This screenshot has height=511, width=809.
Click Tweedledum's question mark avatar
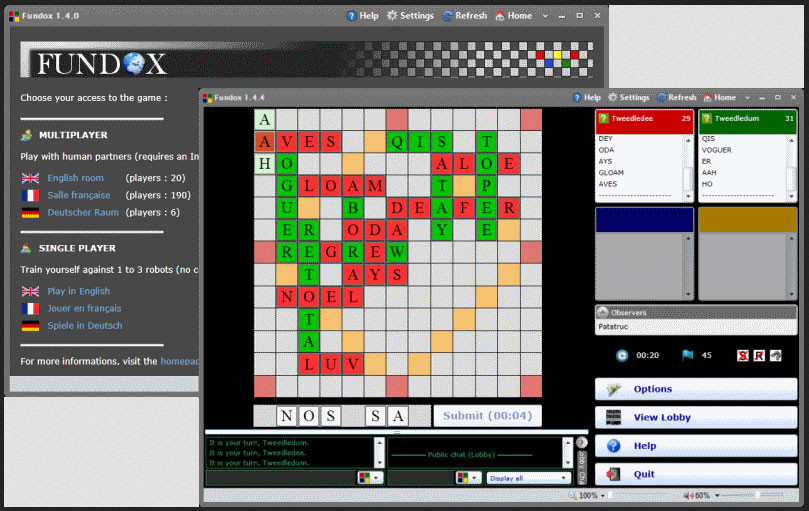click(x=707, y=118)
